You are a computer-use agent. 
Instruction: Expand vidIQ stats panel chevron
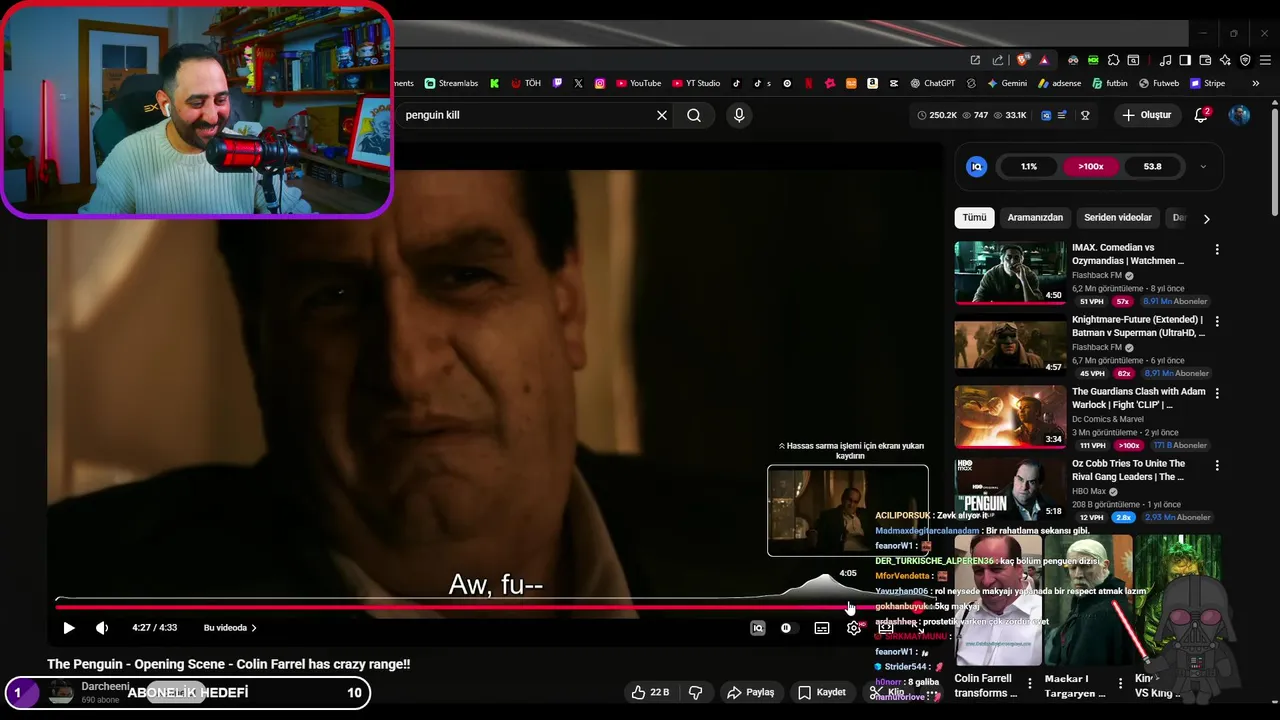[1203, 167]
